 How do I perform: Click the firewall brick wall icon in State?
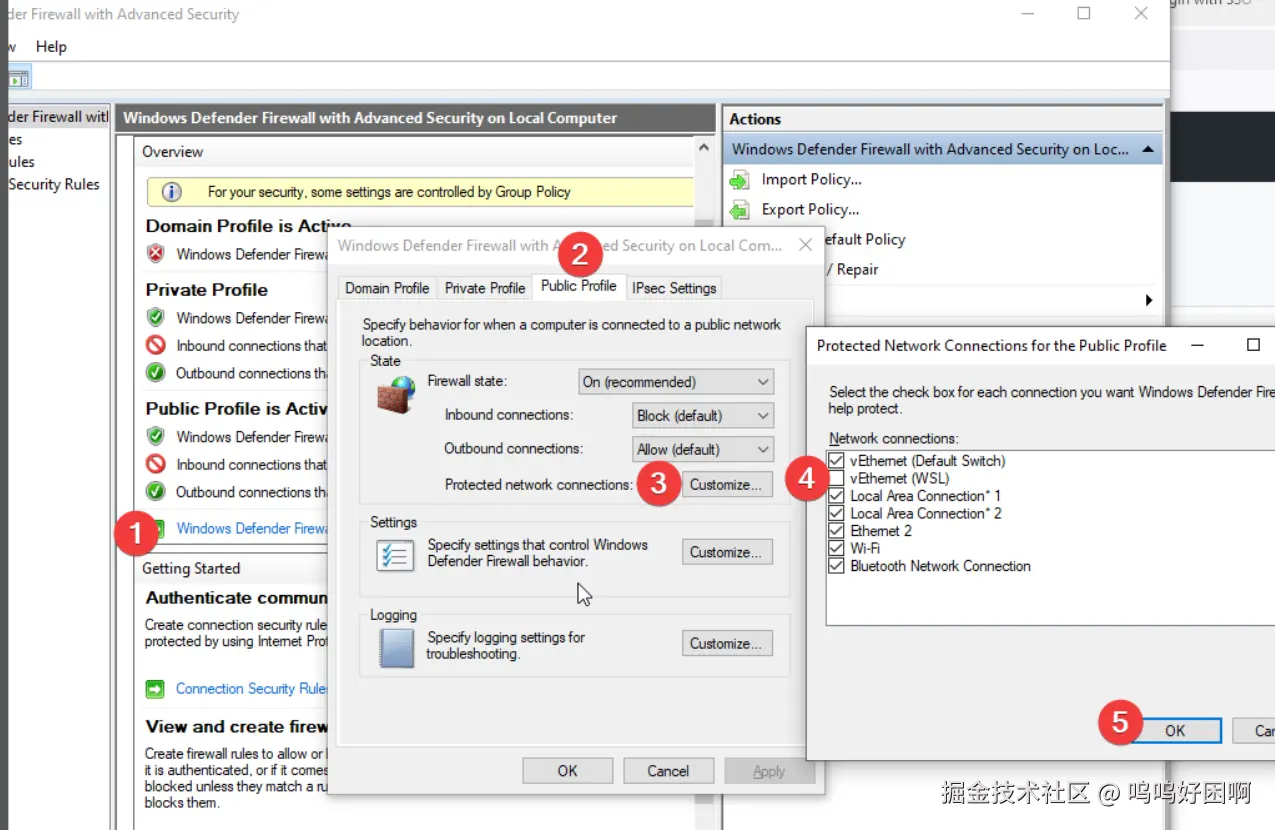click(396, 394)
